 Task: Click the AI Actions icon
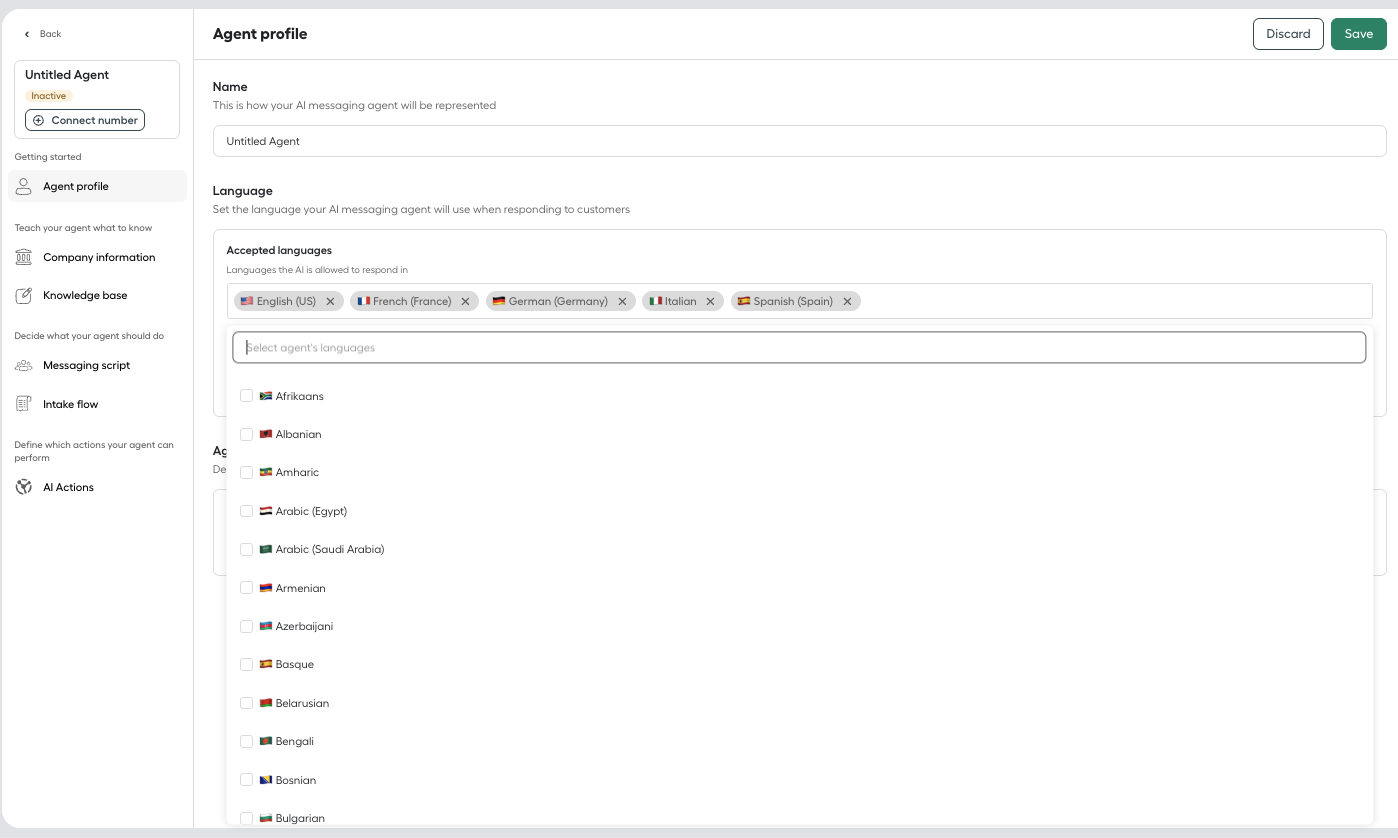pos(24,487)
